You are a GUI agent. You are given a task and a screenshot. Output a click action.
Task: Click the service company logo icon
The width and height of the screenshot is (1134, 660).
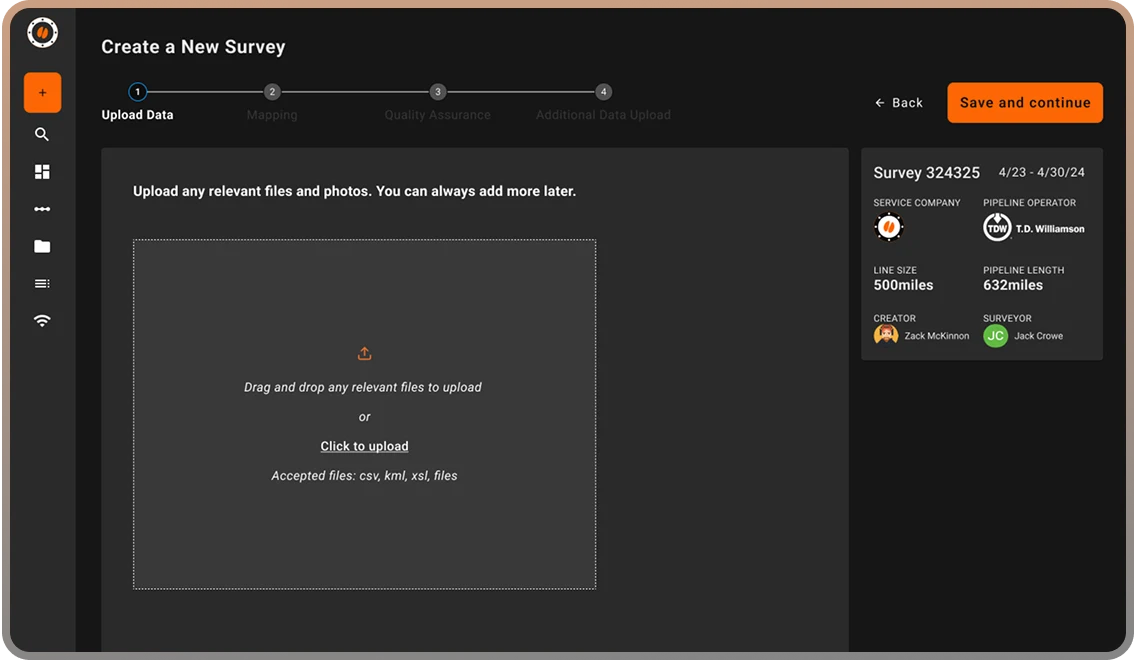pyautogui.click(x=889, y=227)
